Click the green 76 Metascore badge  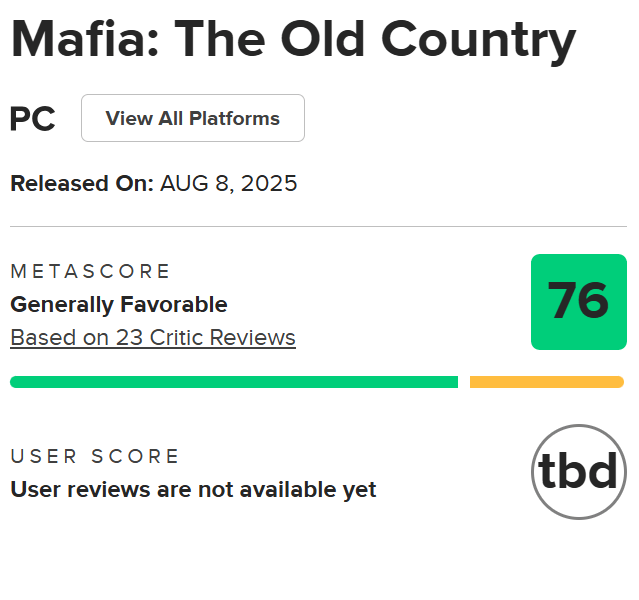579,302
